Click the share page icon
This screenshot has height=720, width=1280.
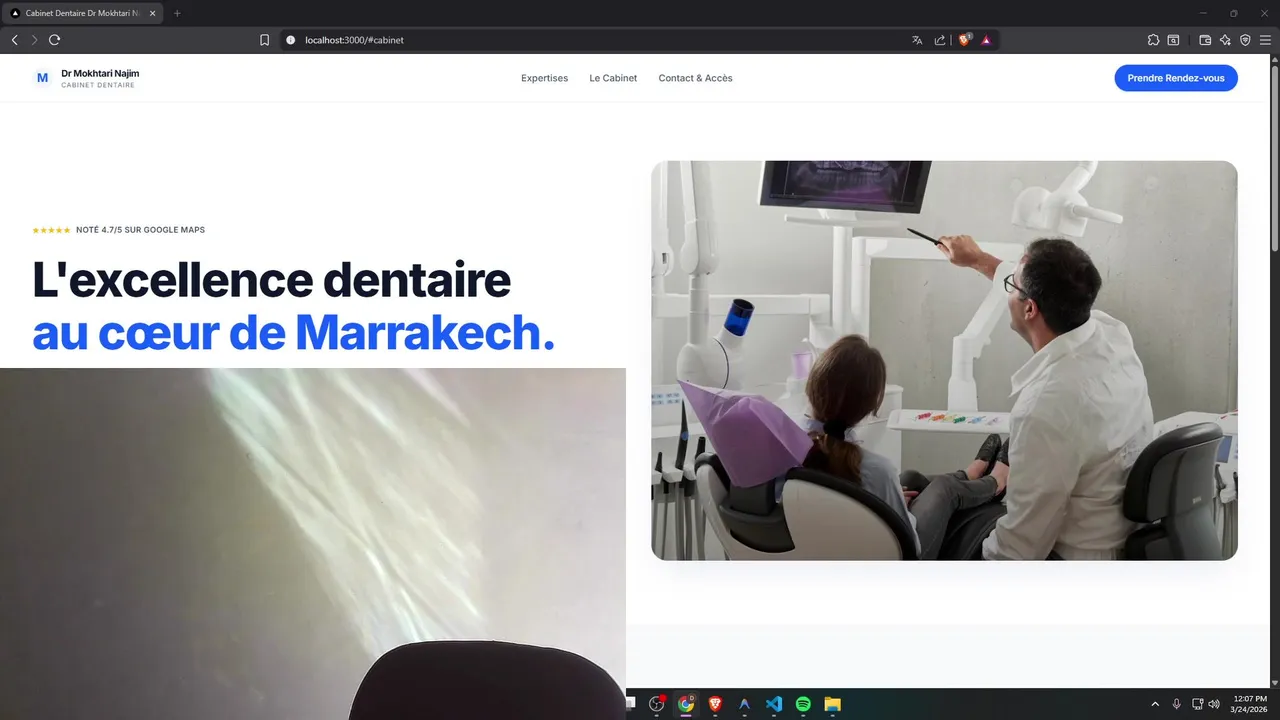point(940,40)
